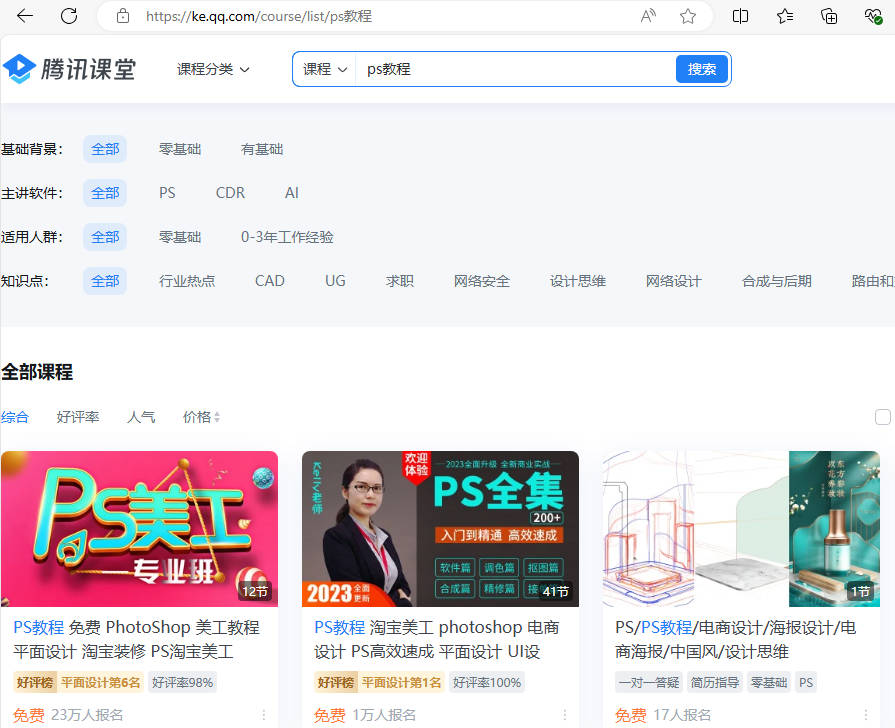
Task: Toggle the checkbox beside sort options
Action: tap(882, 417)
